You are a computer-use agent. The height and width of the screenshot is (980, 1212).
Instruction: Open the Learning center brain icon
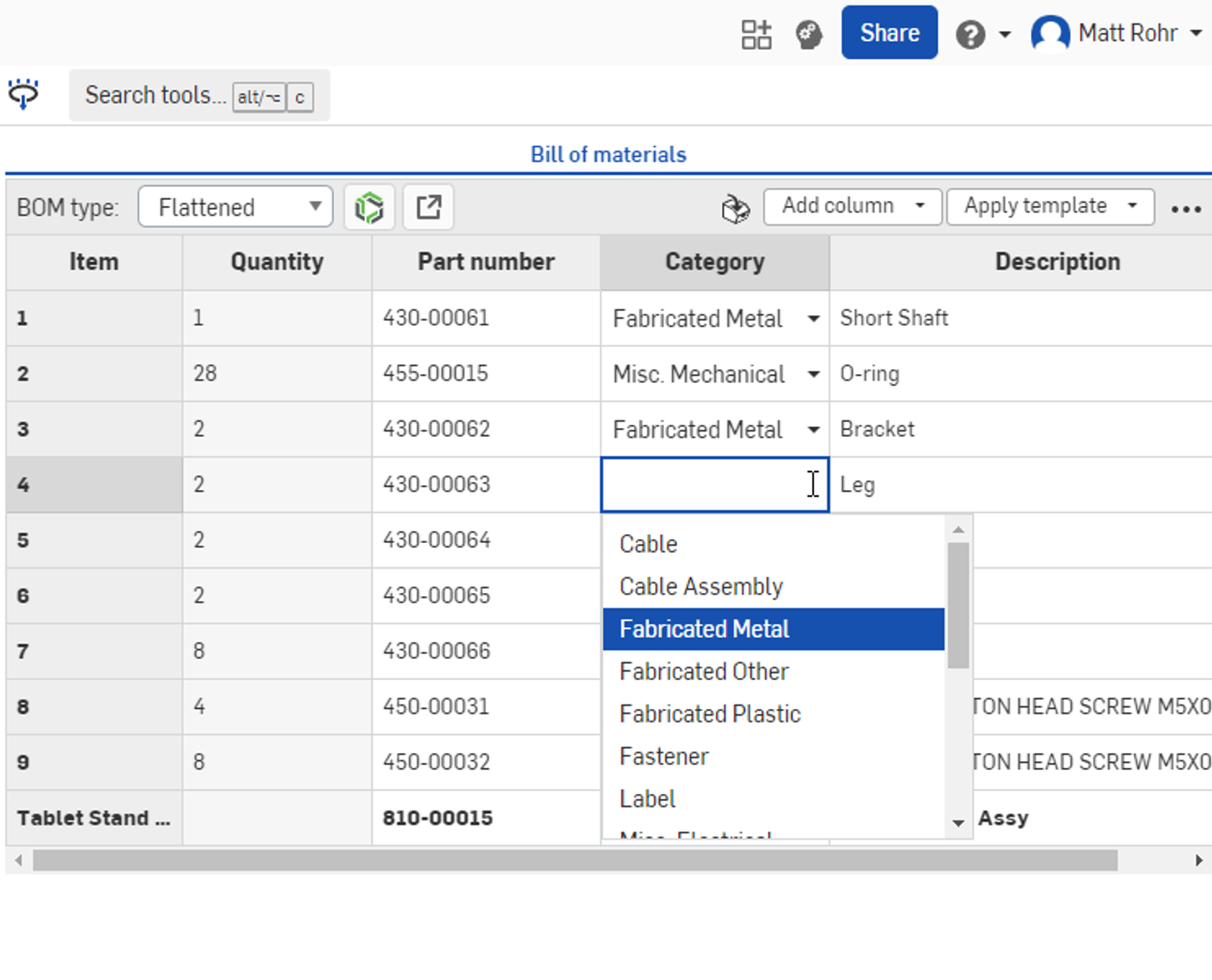pyautogui.click(x=807, y=34)
